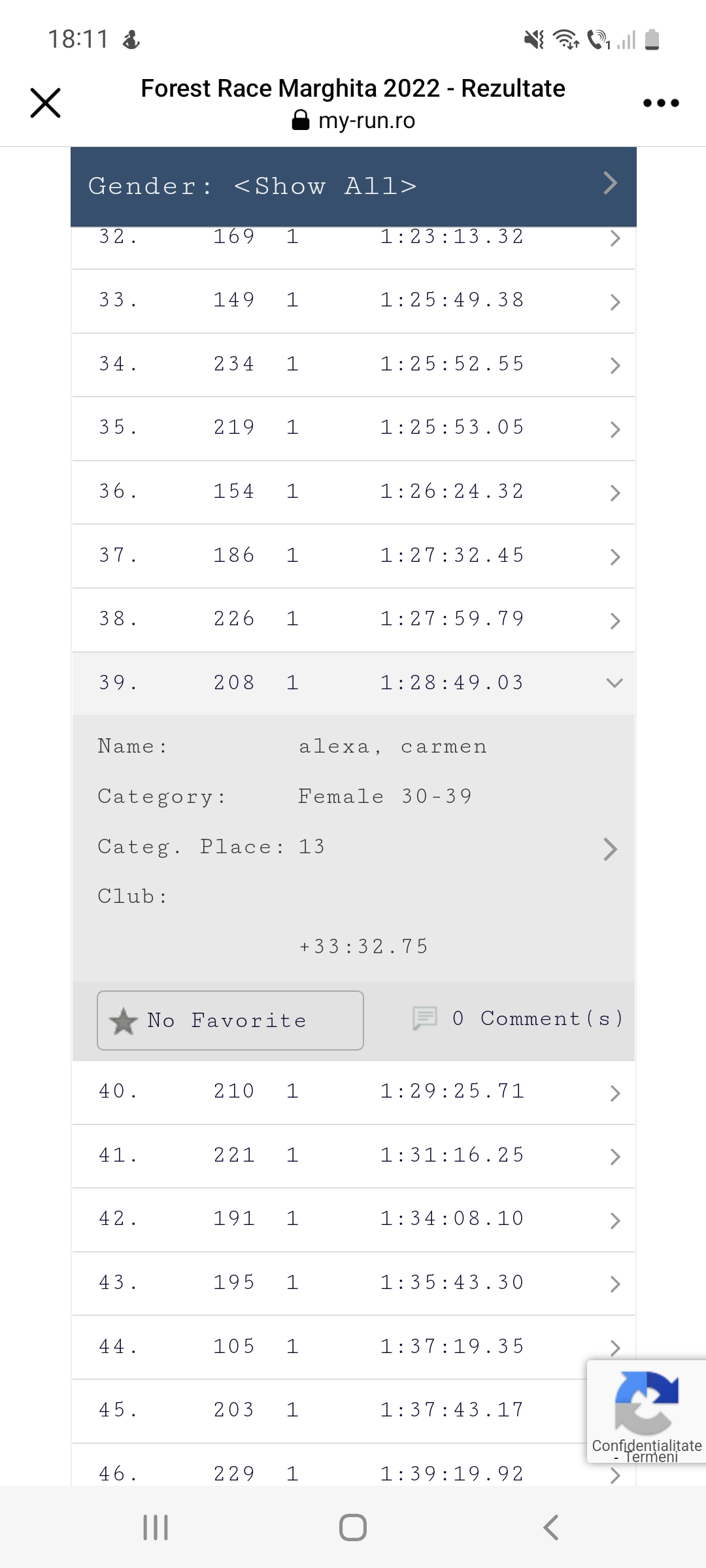Tap the Android back navigation button
This screenshot has height=1568, width=706.
pyautogui.click(x=551, y=1527)
